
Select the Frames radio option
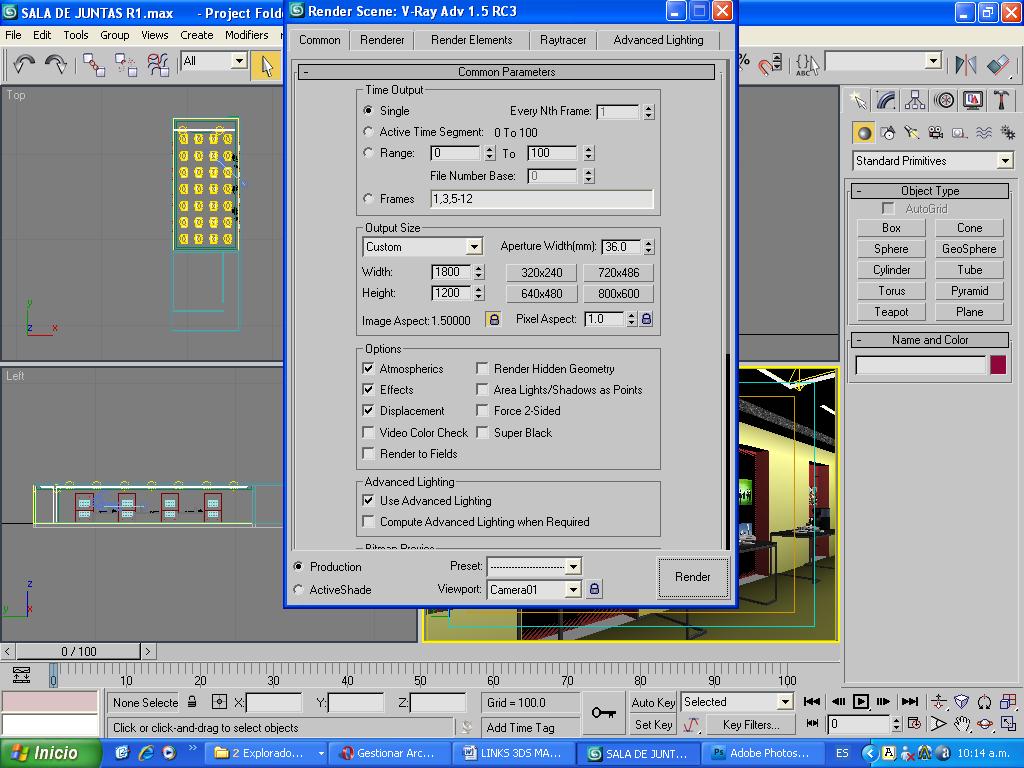[368, 198]
